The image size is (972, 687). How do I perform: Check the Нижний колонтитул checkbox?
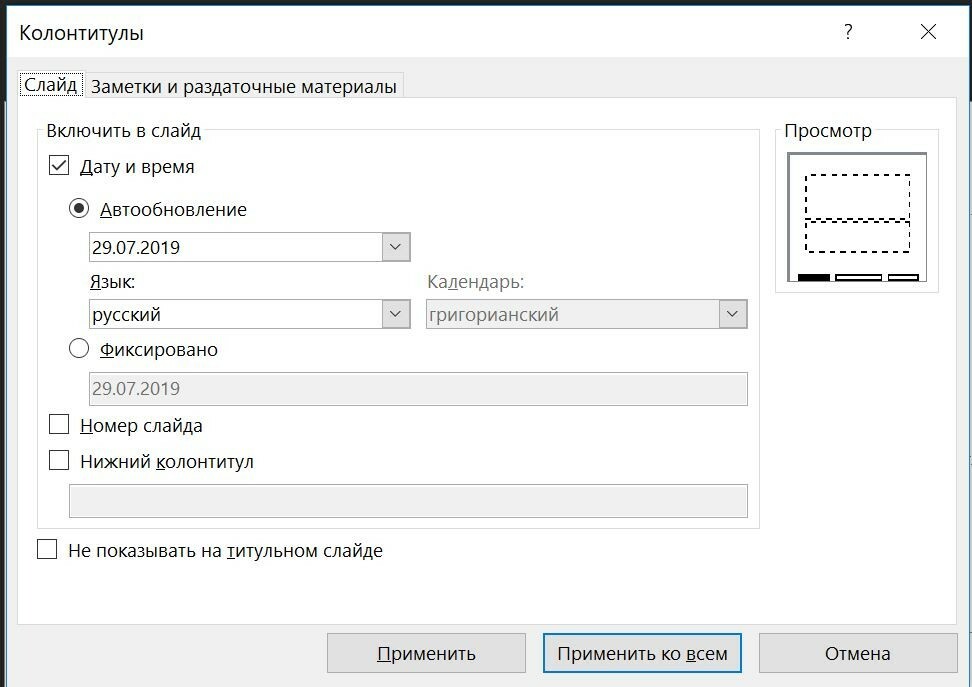point(59,461)
